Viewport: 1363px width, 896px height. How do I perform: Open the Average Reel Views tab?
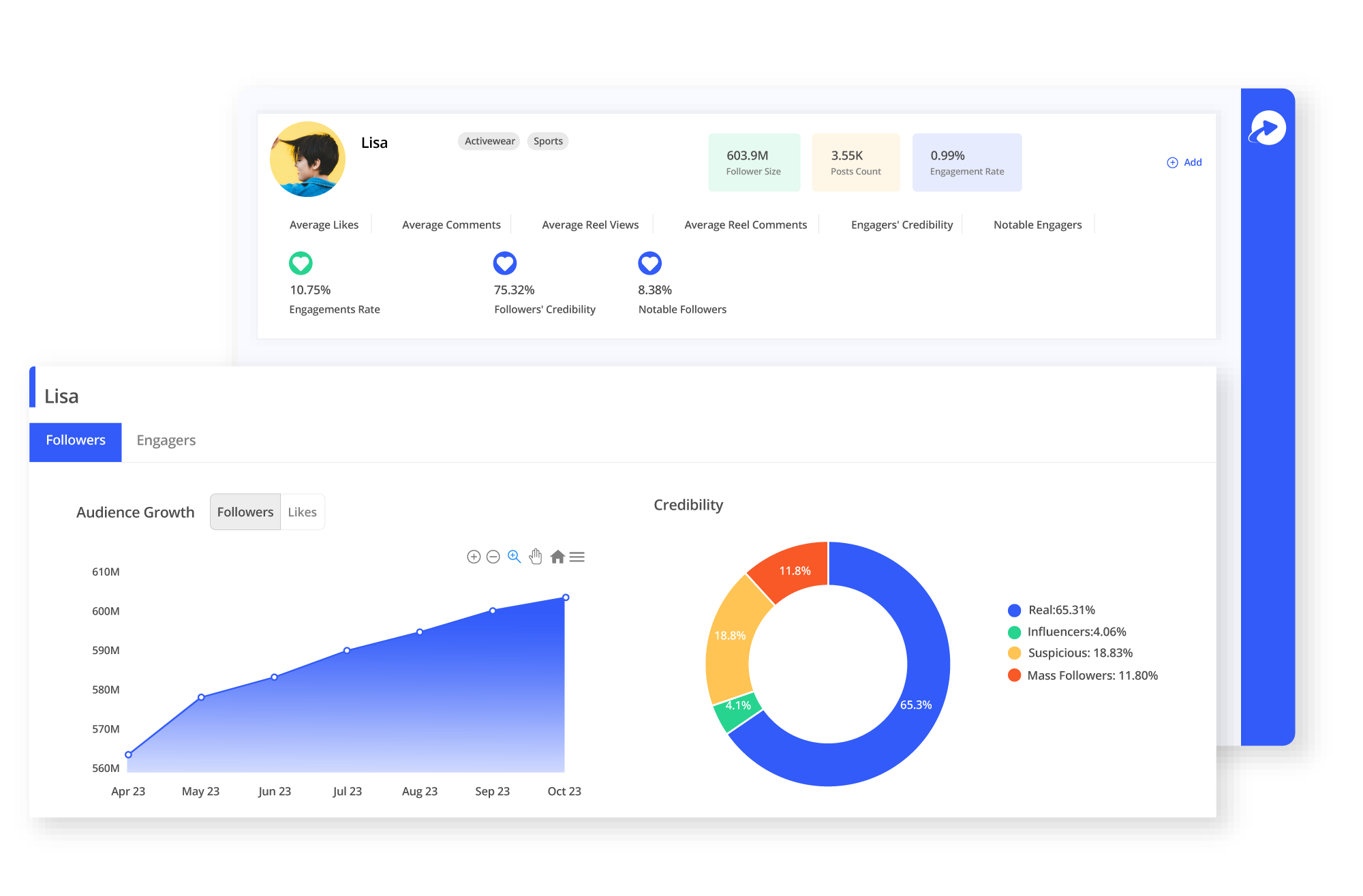point(590,225)
